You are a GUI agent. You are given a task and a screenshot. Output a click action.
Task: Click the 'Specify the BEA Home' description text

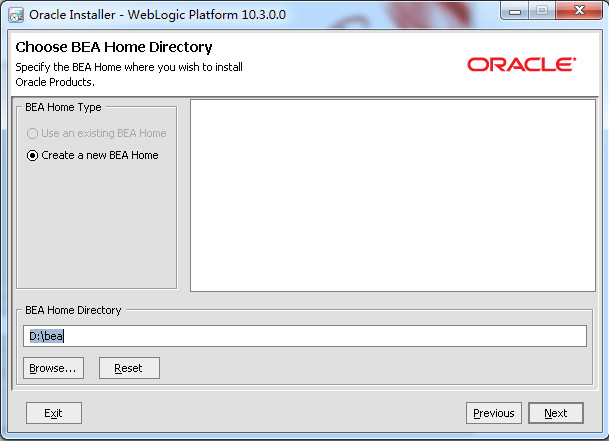[x=129, y=75]
